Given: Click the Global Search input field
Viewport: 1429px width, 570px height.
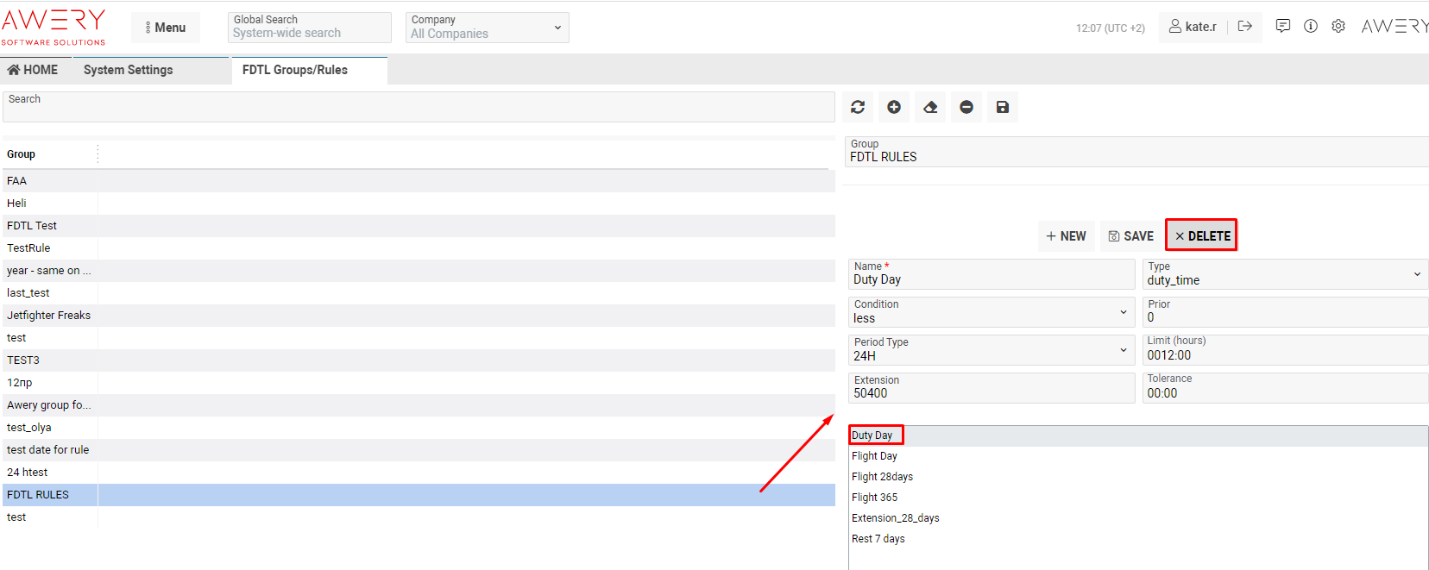Looking at the screenshot, I should click(x=309, y=33).
